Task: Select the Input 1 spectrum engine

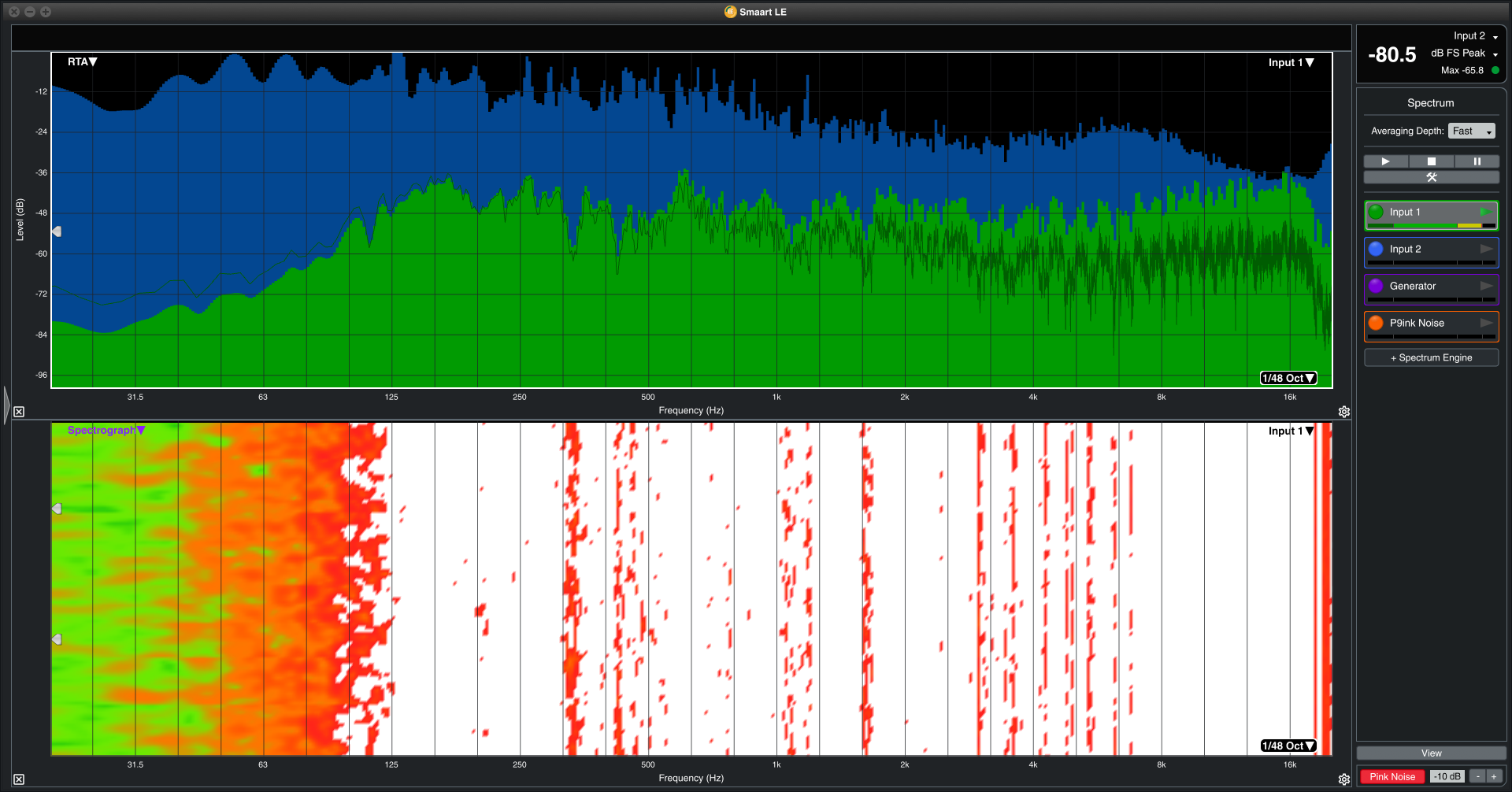Action: [x=1432, y=216]
